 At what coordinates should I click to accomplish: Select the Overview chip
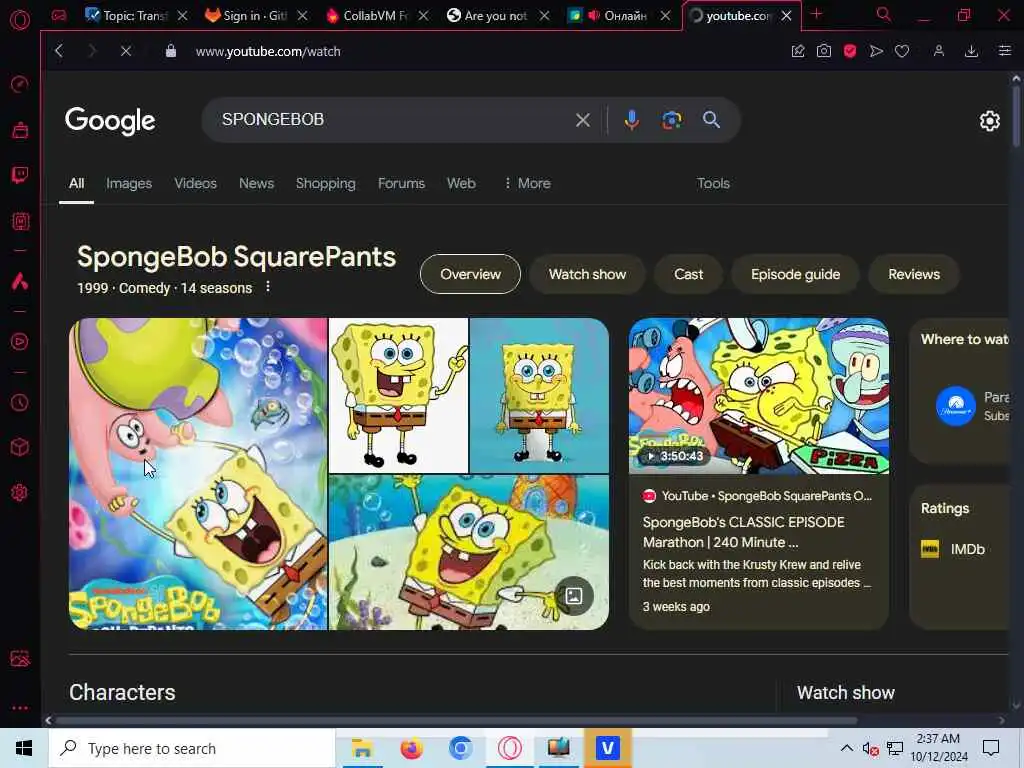(x=470, y=274)
